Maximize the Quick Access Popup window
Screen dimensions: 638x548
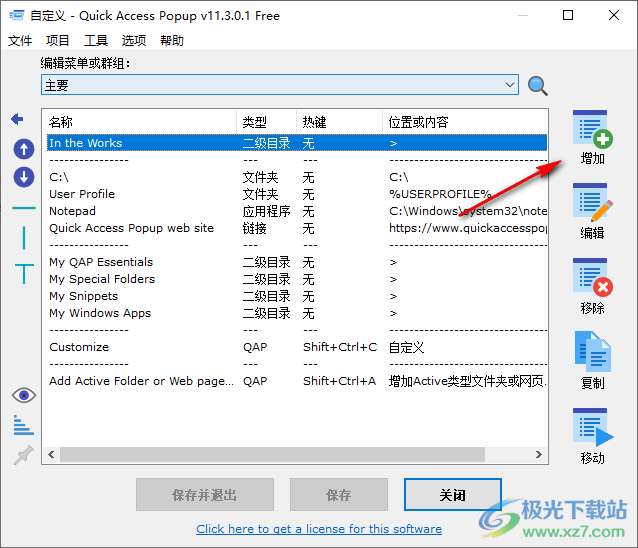568,15
